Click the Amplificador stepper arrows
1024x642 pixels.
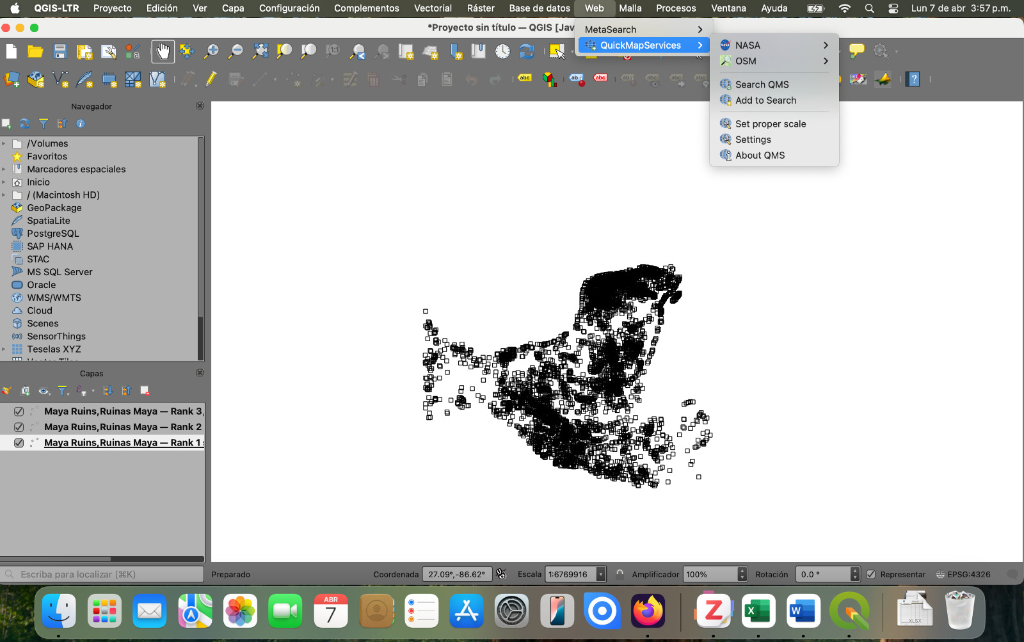[742, 574]
